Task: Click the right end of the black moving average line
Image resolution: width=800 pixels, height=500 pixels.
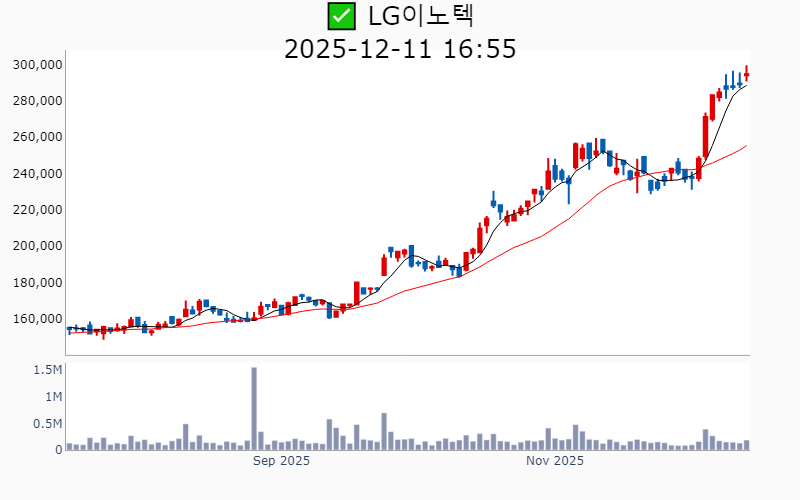Action: pos(746,84)
